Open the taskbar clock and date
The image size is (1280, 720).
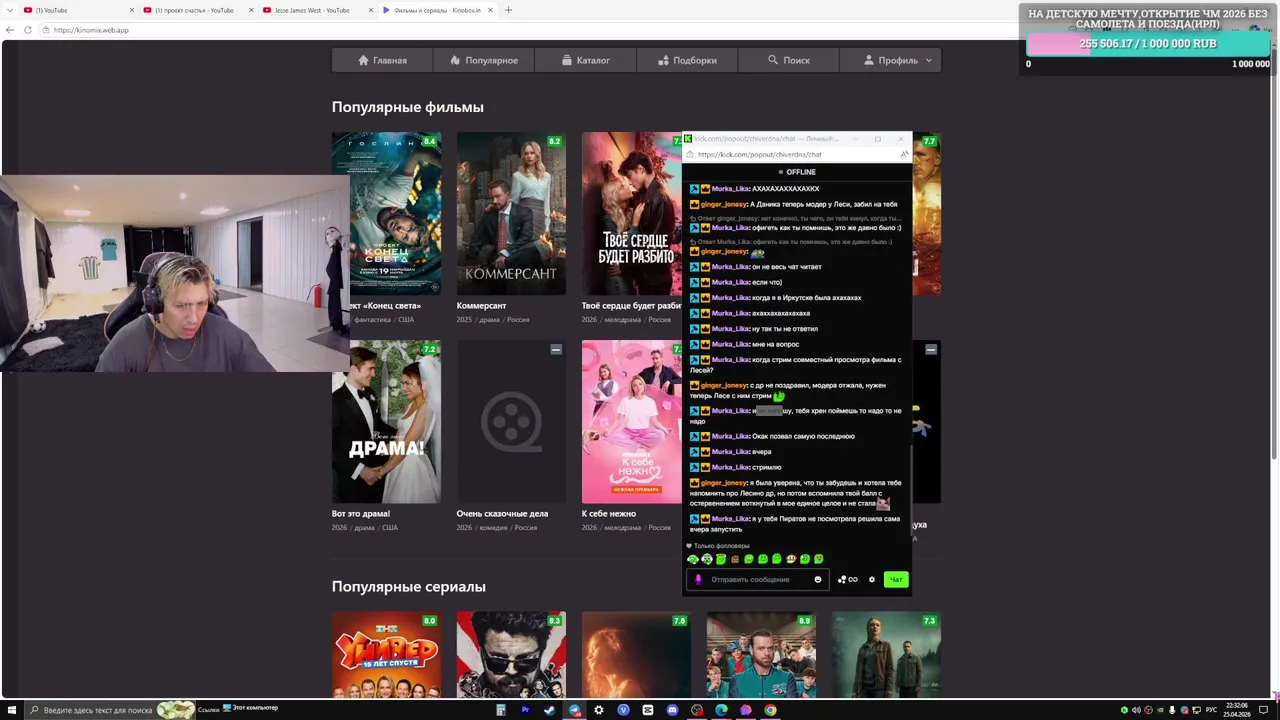pyautogui.click(x=1237, y=710)
